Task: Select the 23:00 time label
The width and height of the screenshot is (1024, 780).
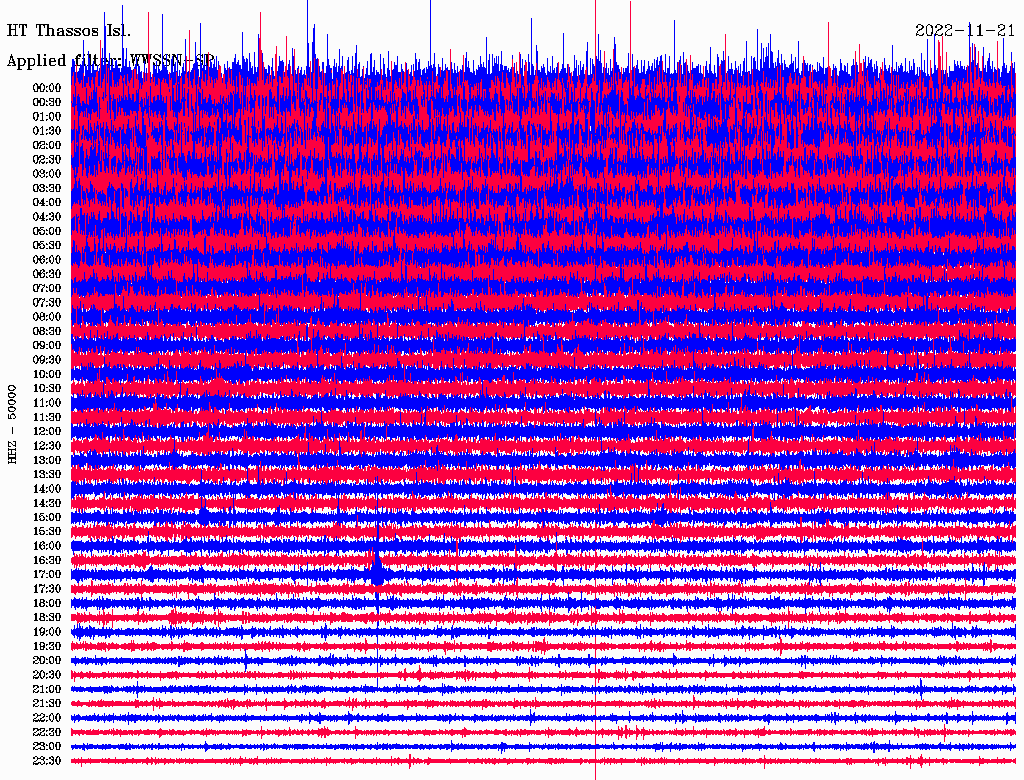Action: (x=47, y=747)
